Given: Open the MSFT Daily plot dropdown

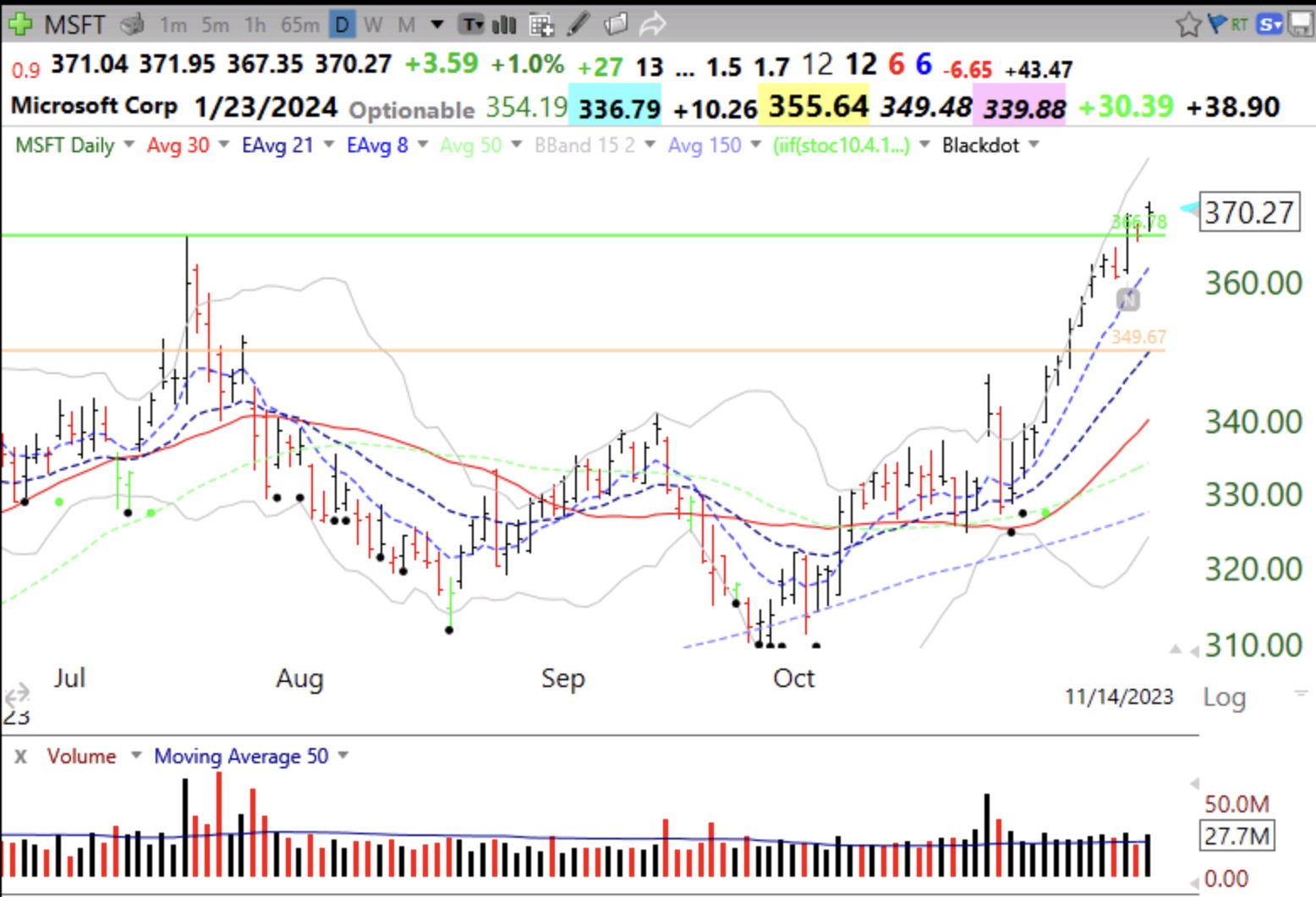Looking at the screenshot, I should [129, 145].
